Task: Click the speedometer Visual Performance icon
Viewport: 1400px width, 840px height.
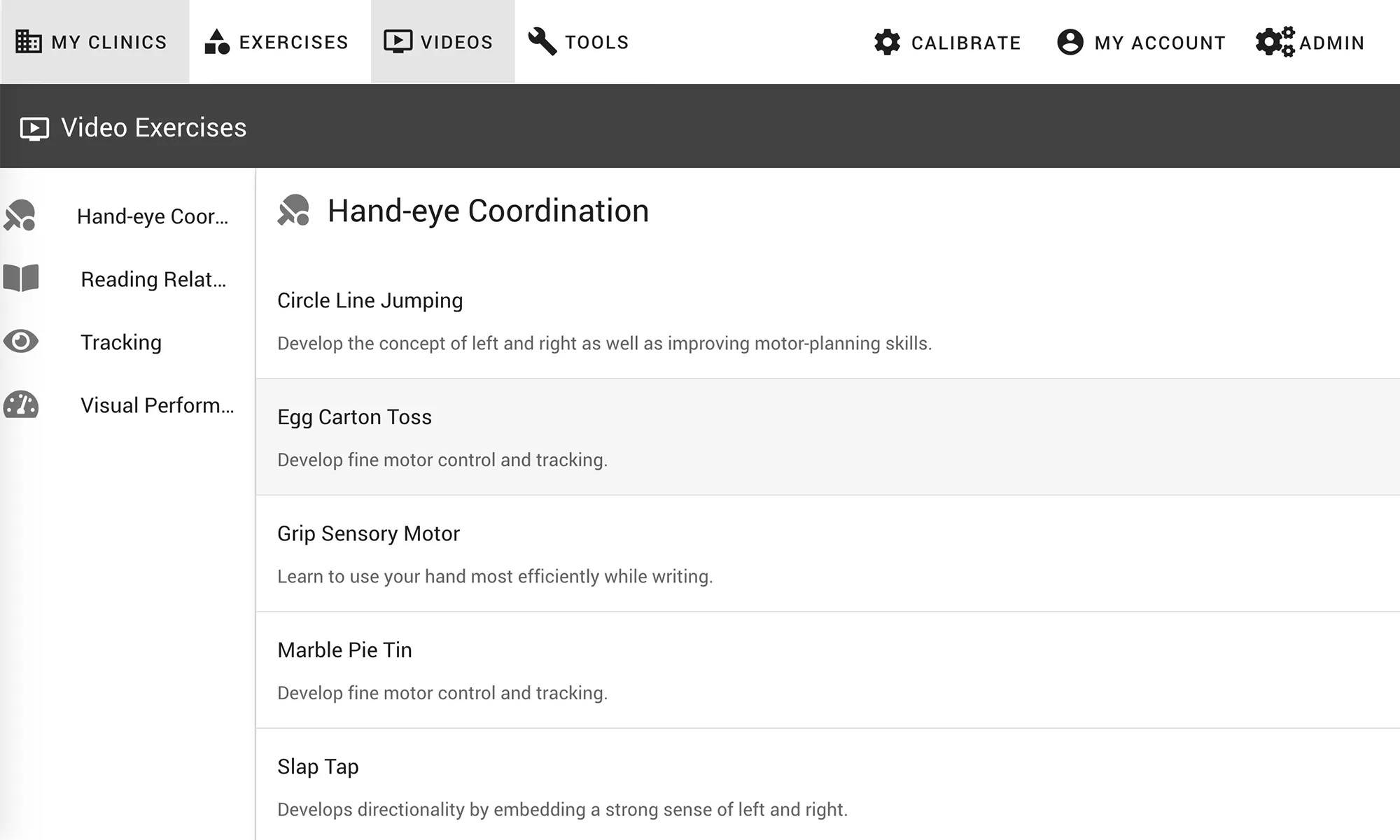Action: [21, 405]
